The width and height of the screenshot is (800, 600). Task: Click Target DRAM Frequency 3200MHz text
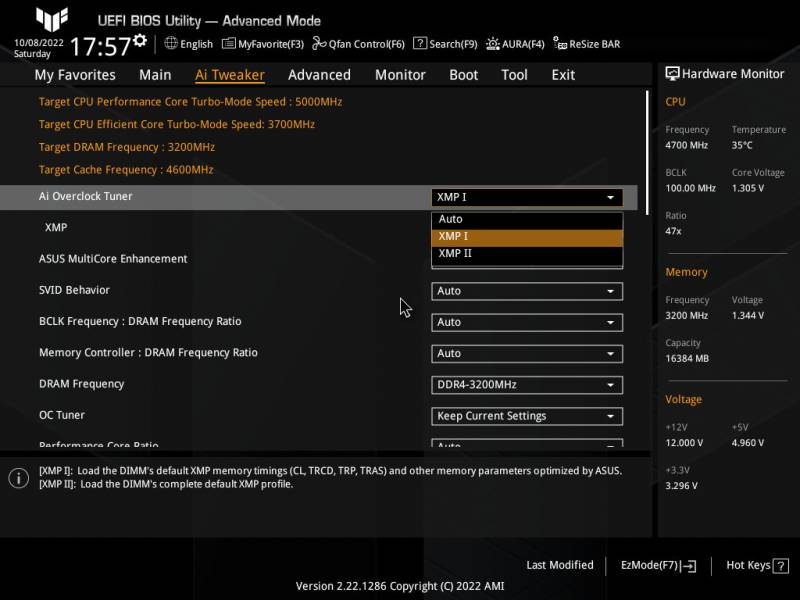click(x=127, y=147)
